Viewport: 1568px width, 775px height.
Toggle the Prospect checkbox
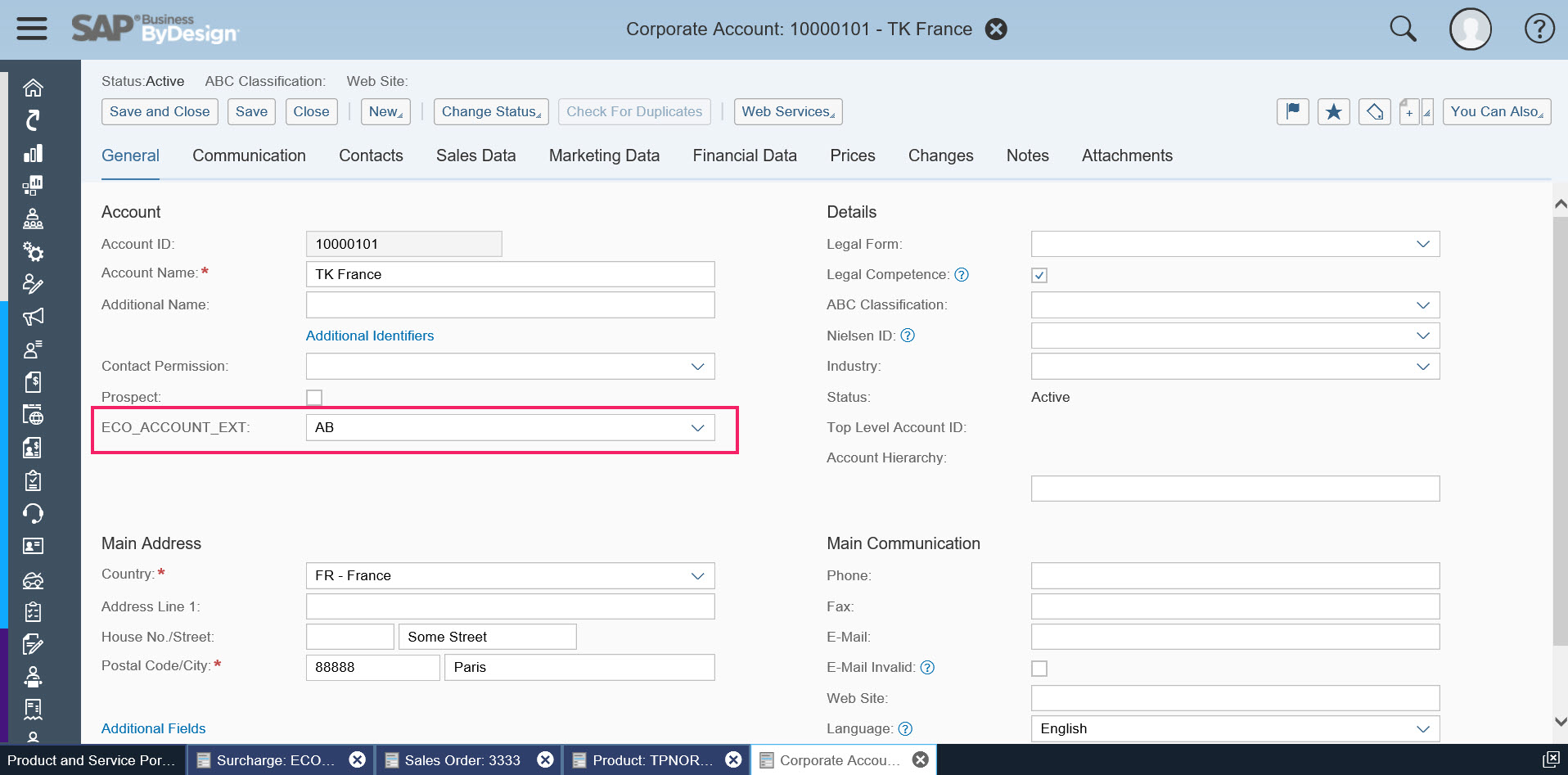(314, 397)
